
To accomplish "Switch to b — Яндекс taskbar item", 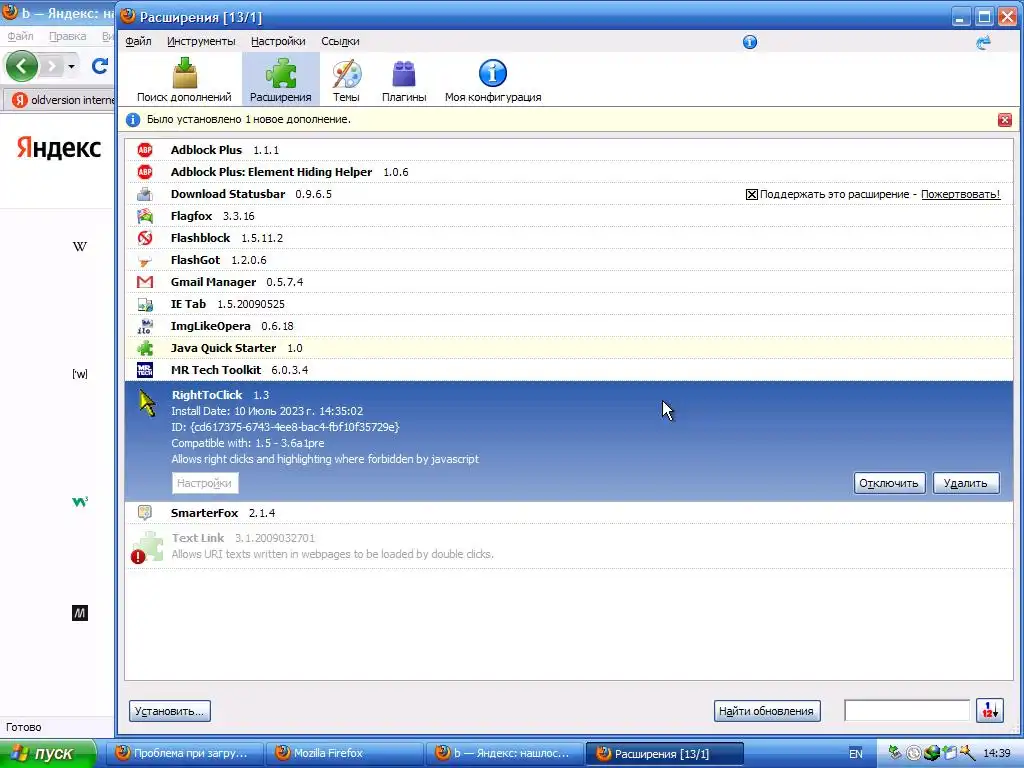I will 504,754.
